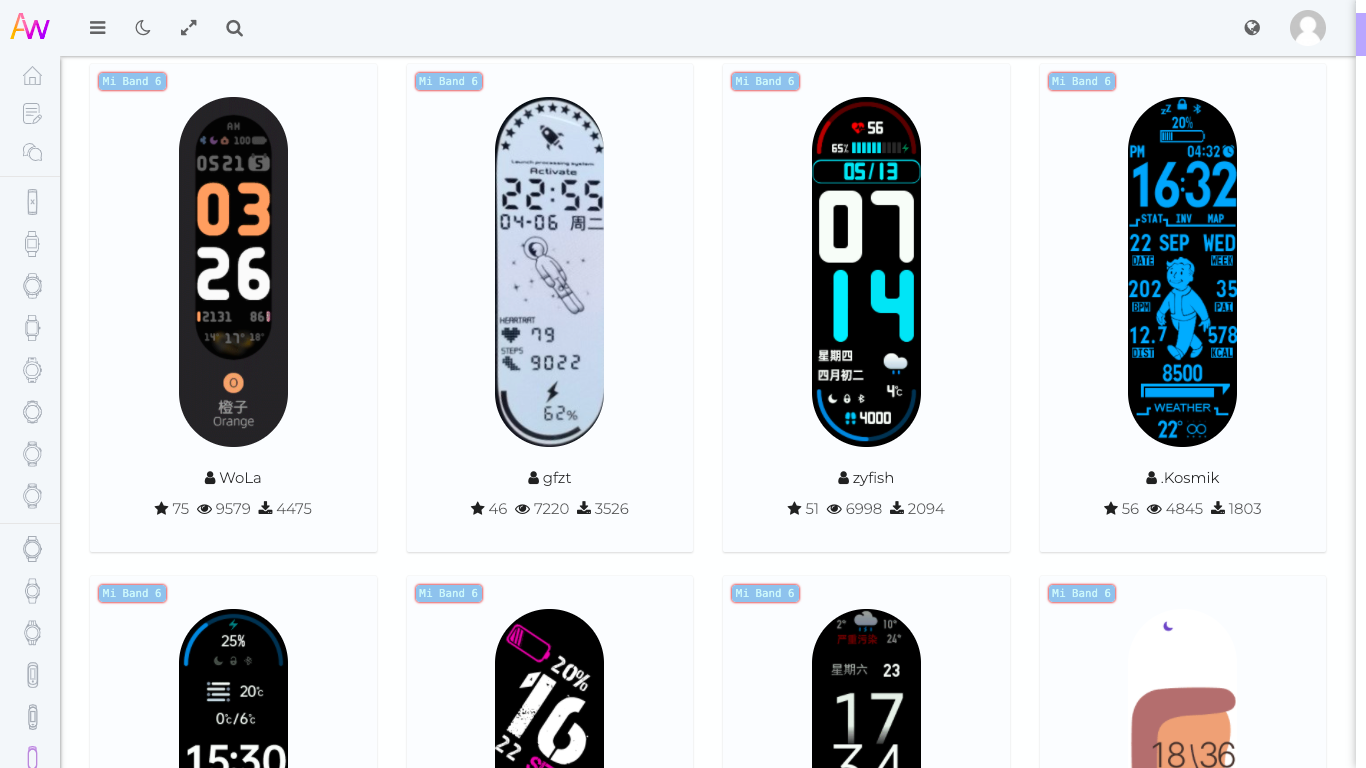Click the star rating 46 on gfzt card

tap(489, 509)
